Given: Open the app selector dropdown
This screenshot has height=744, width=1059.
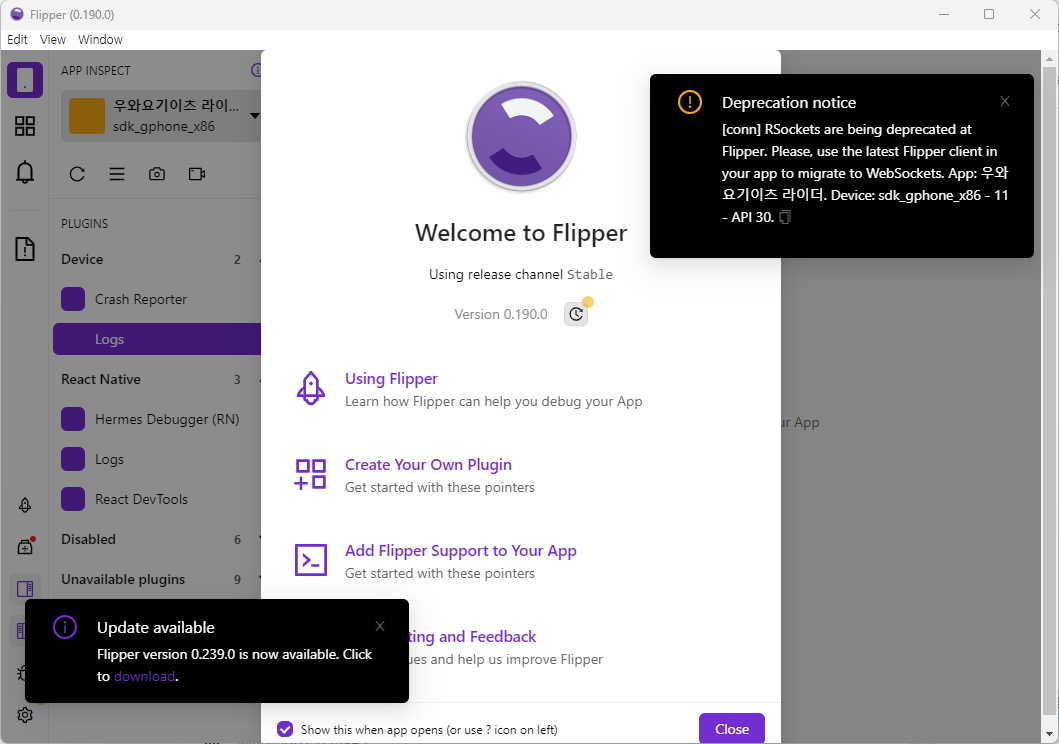Looking at the screenshot, I should coord(161,116).
